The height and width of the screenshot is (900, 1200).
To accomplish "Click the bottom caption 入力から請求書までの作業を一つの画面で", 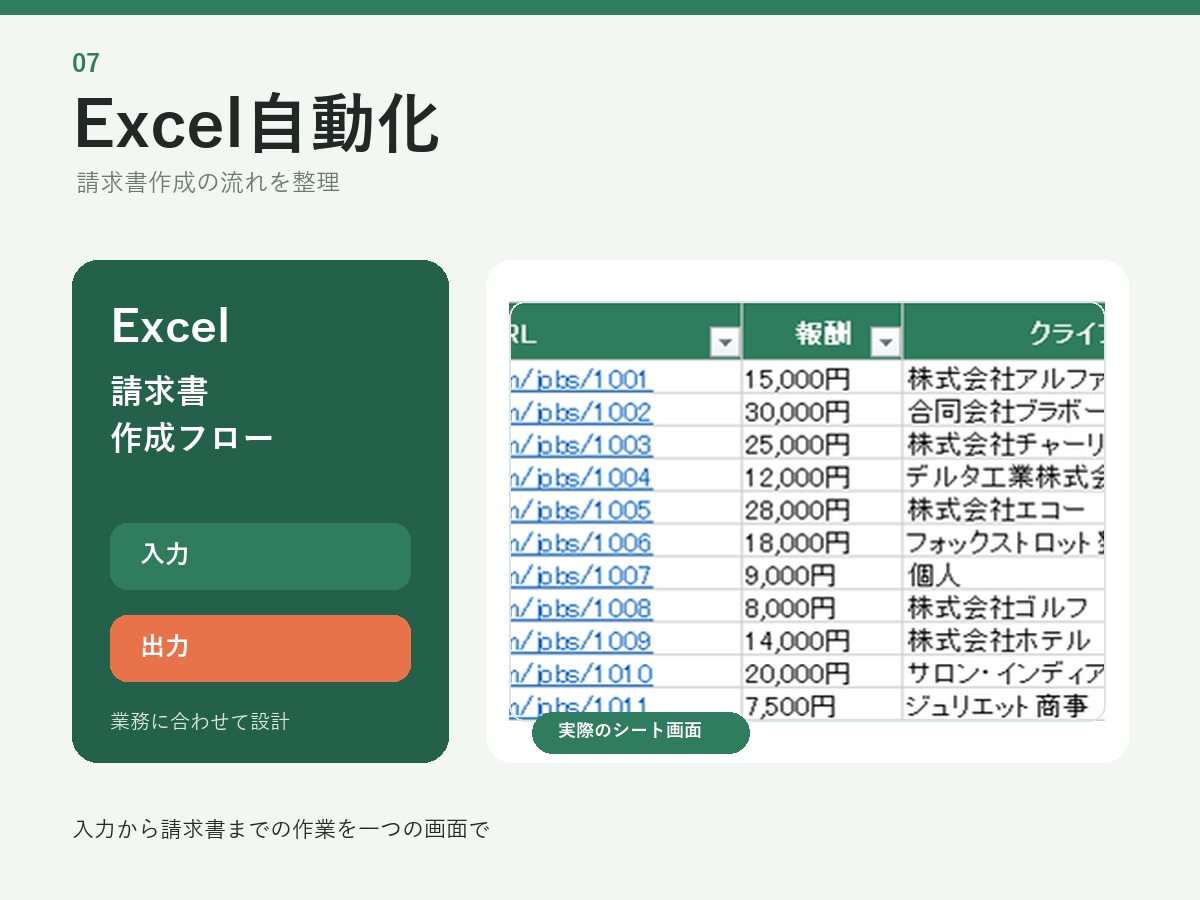I will pyautogui.click(x=281, y=829).
